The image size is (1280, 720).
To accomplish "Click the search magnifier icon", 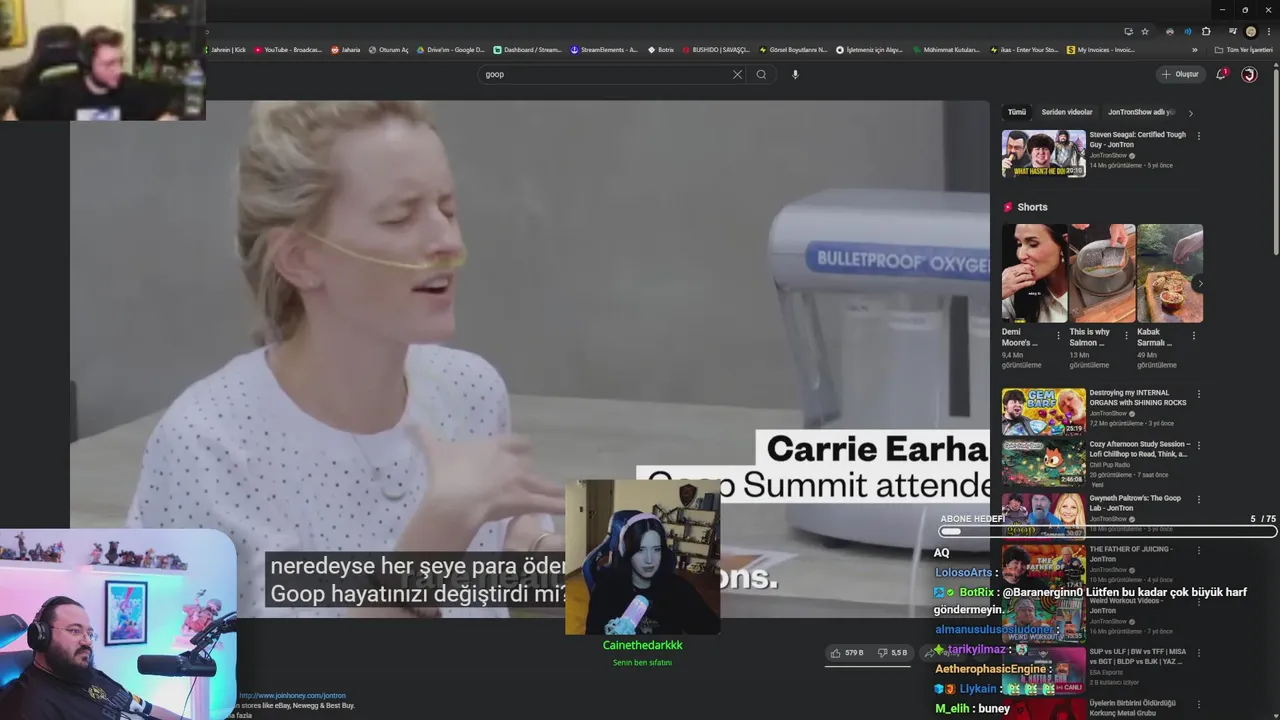I will tap(761, 74).
